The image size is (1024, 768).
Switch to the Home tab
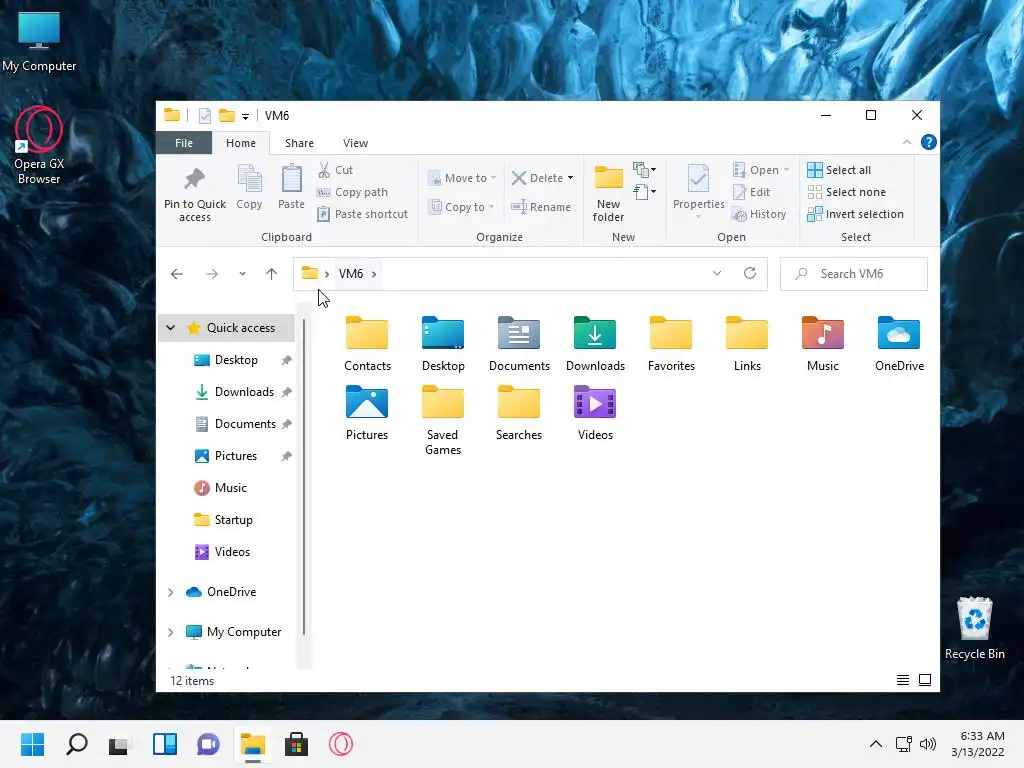tap(241, 143)
